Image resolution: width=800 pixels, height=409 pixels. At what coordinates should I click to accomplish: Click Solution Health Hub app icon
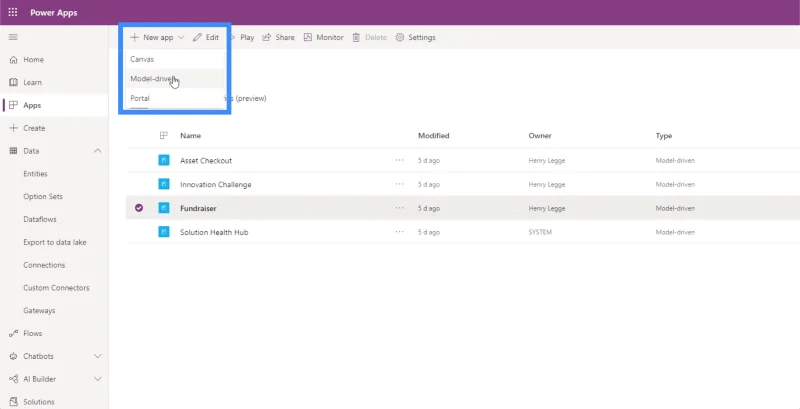coord(164,232)
